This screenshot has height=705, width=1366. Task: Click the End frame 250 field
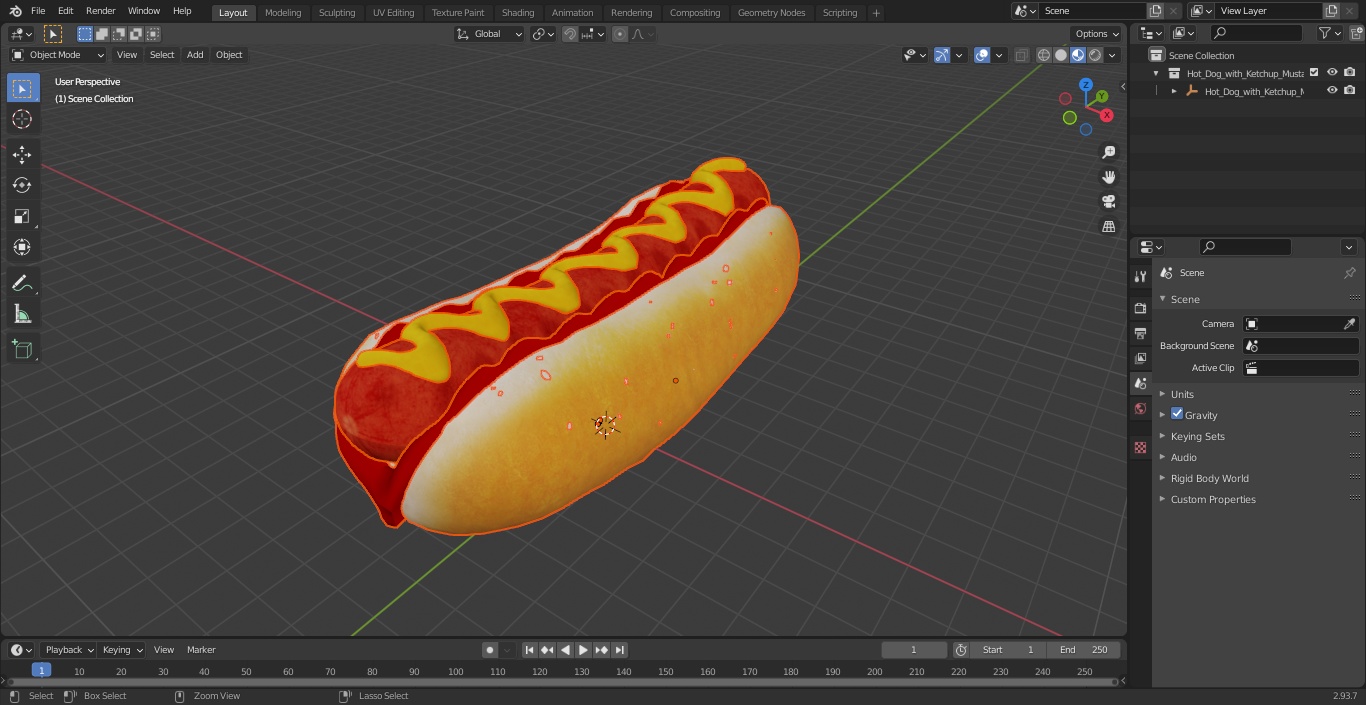pos(1085,650)
